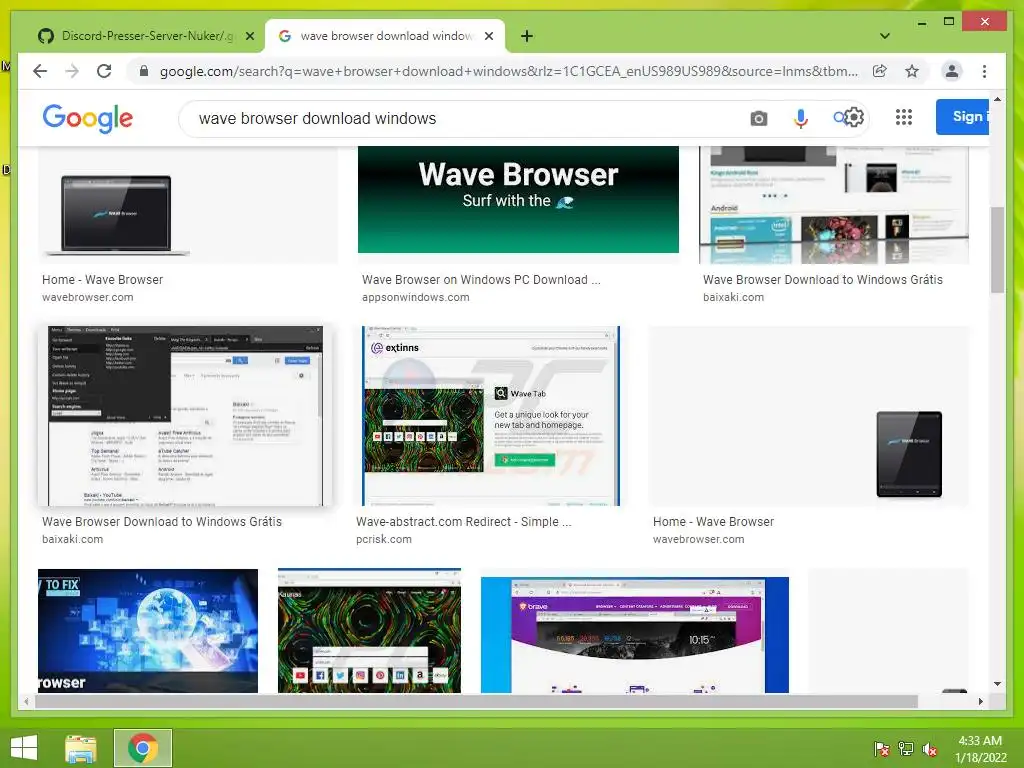This screenshot has height=768, width=1024.
Task: Go back to previous page
Action: [x=40, y=71]
